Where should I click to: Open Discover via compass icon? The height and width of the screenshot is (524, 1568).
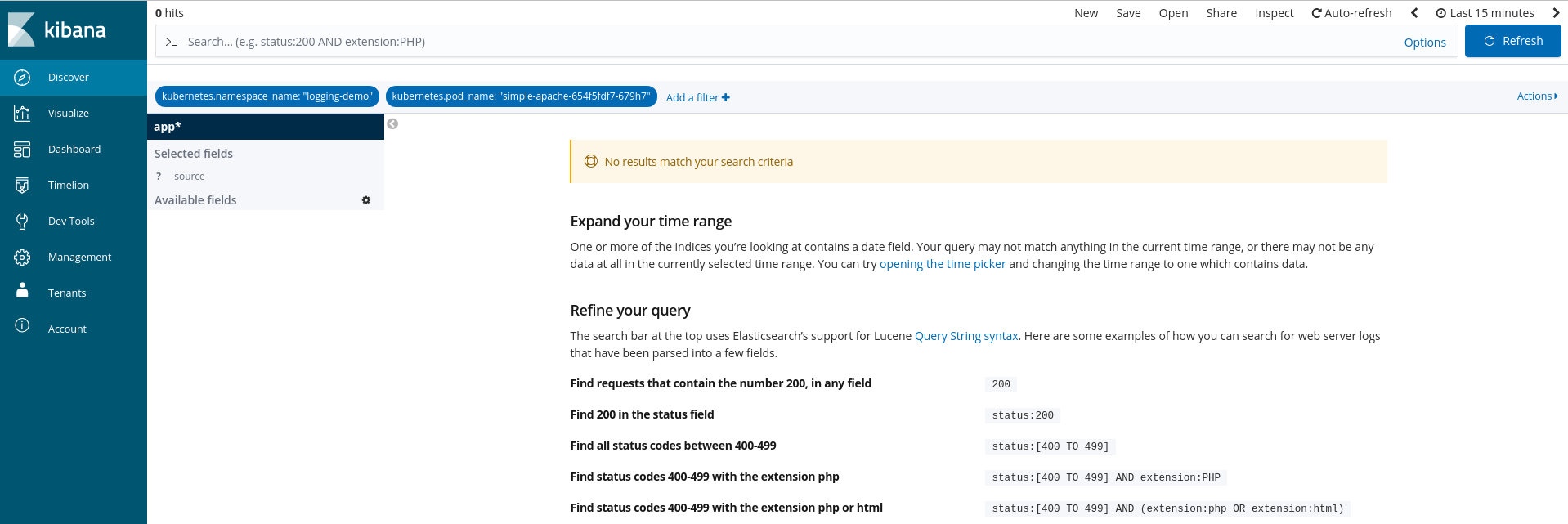(22, 78)
